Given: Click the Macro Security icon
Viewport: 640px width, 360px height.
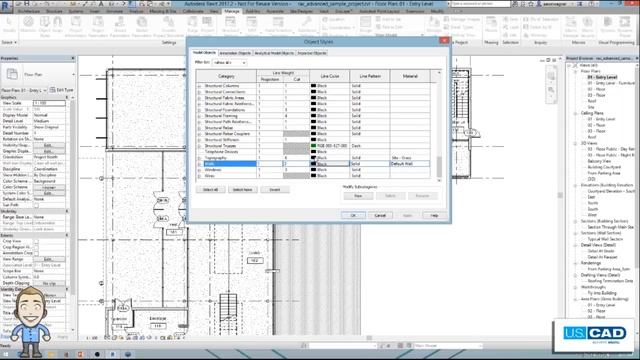Looking at the screenshot, I should coord(587,27).
